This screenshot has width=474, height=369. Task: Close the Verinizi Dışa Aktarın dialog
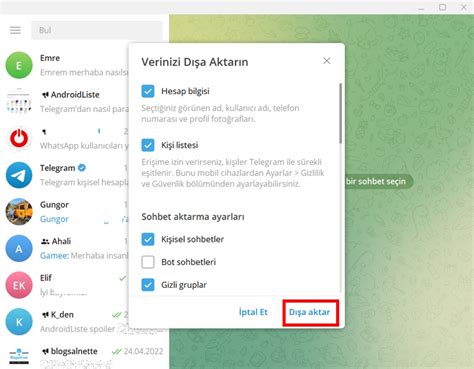(x=327, y=61)
